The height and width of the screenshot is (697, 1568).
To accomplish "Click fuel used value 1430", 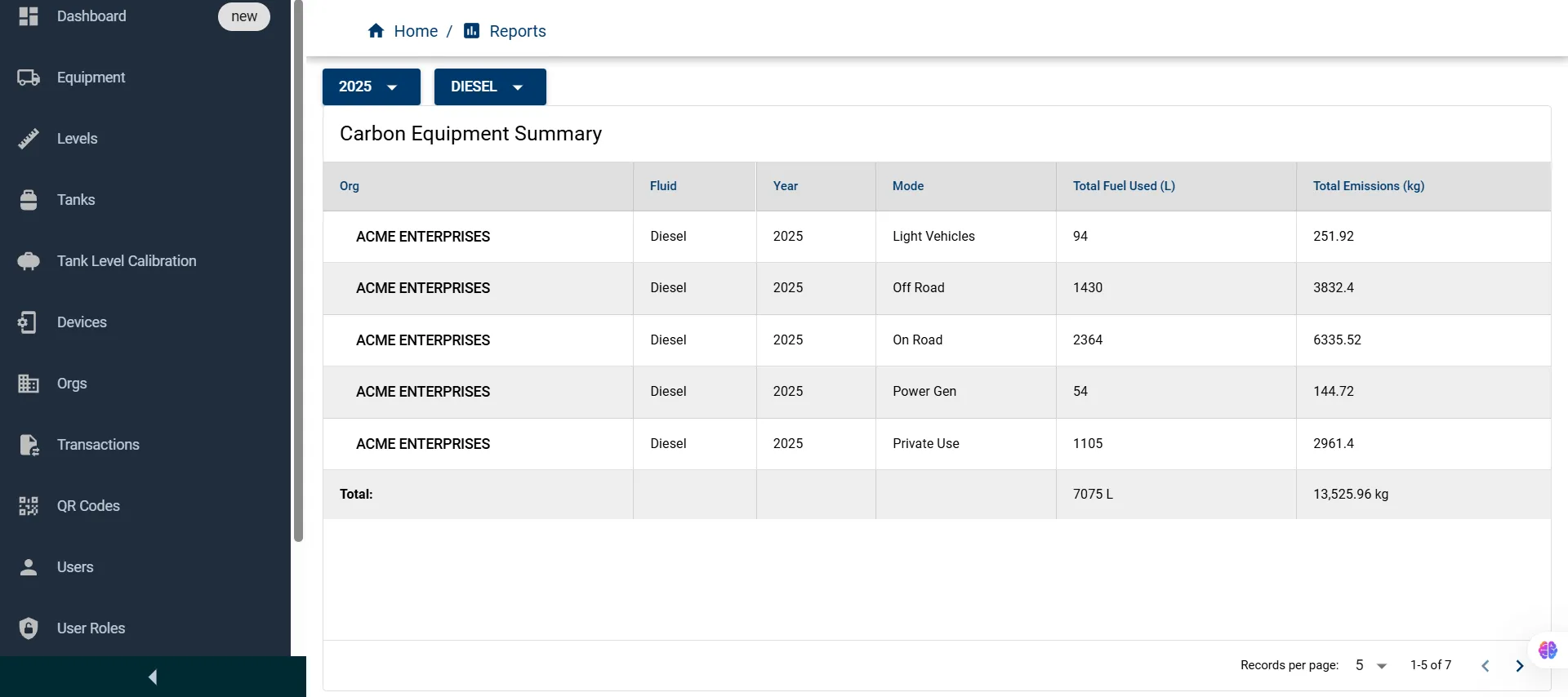I will click(x=1087, y=288).
